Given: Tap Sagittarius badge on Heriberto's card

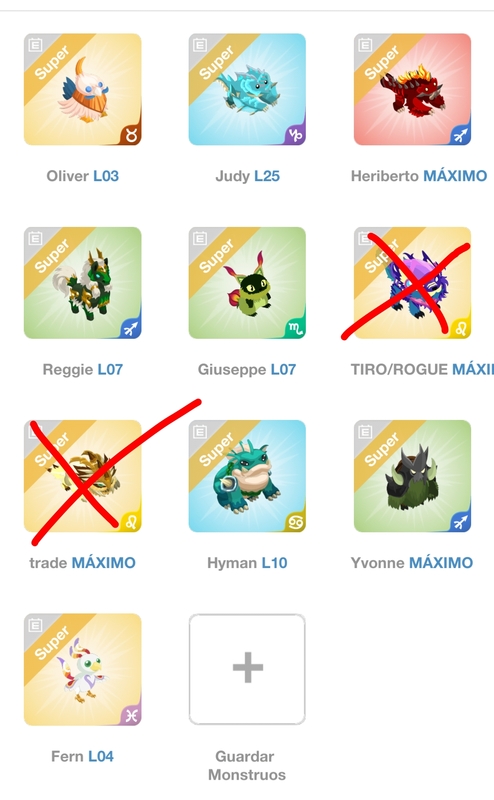Looking at the screenshot, I should 460,135.
